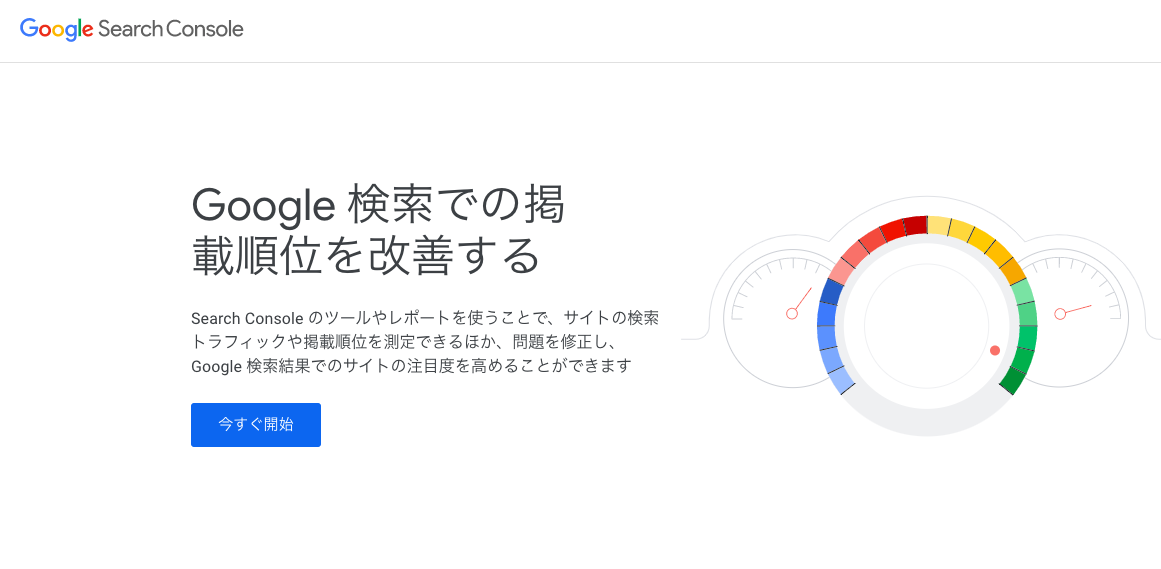Click the 今すぐ開始 button
The image size is (1161, 569).
click(x=255, y=425)
